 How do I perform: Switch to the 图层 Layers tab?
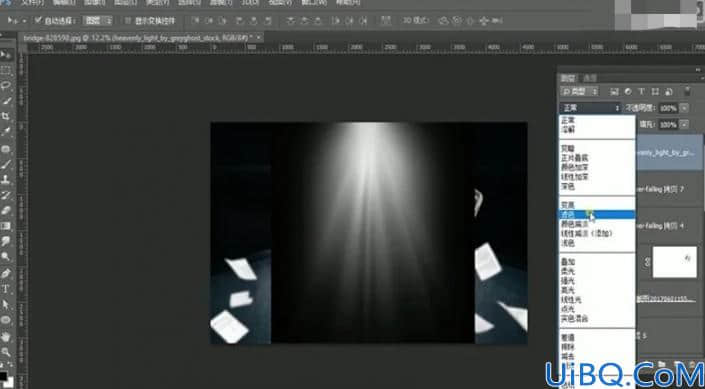coord(567,78)
